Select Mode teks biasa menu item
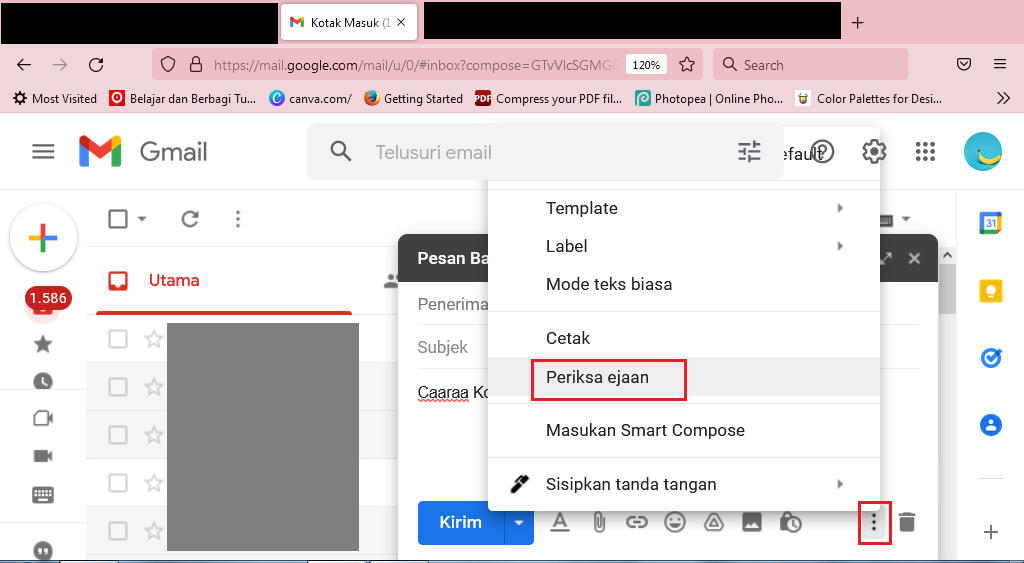Image resolution: width=1024 pixels, height=563 pixels. (x=684, y=284)
